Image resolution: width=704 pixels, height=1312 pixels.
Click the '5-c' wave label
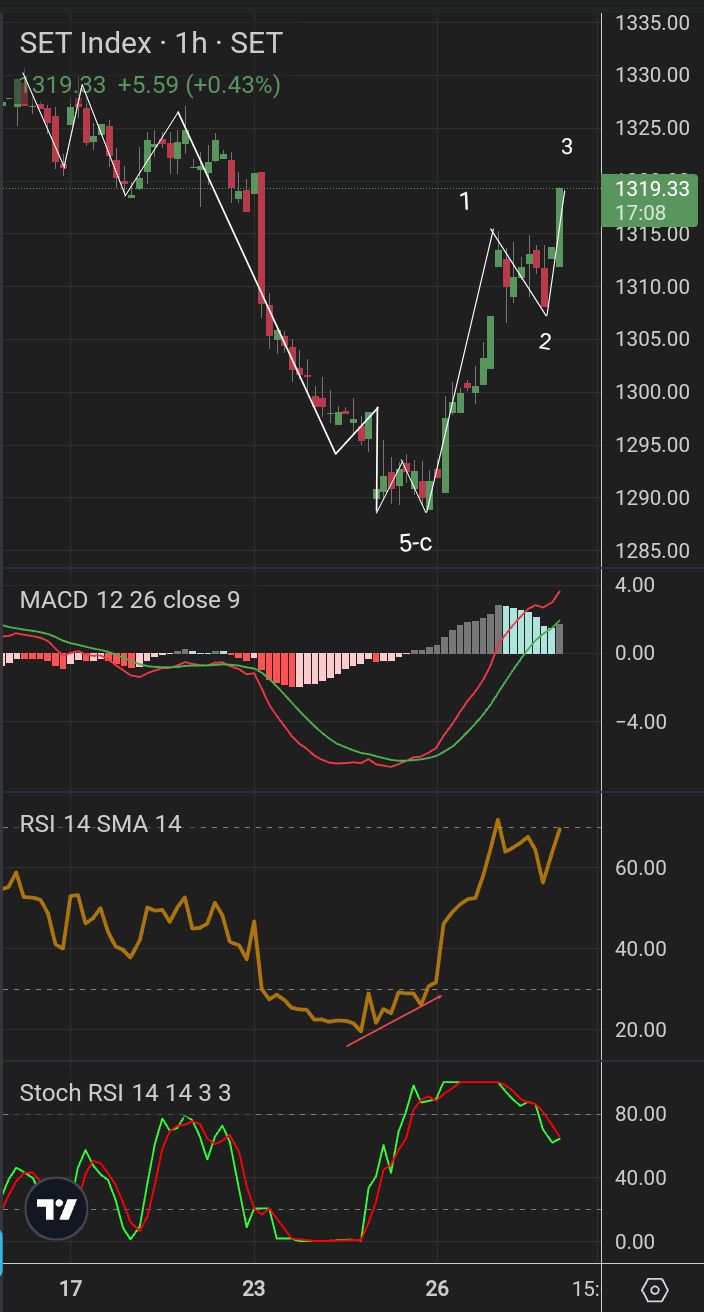click(x=416, y=544)
